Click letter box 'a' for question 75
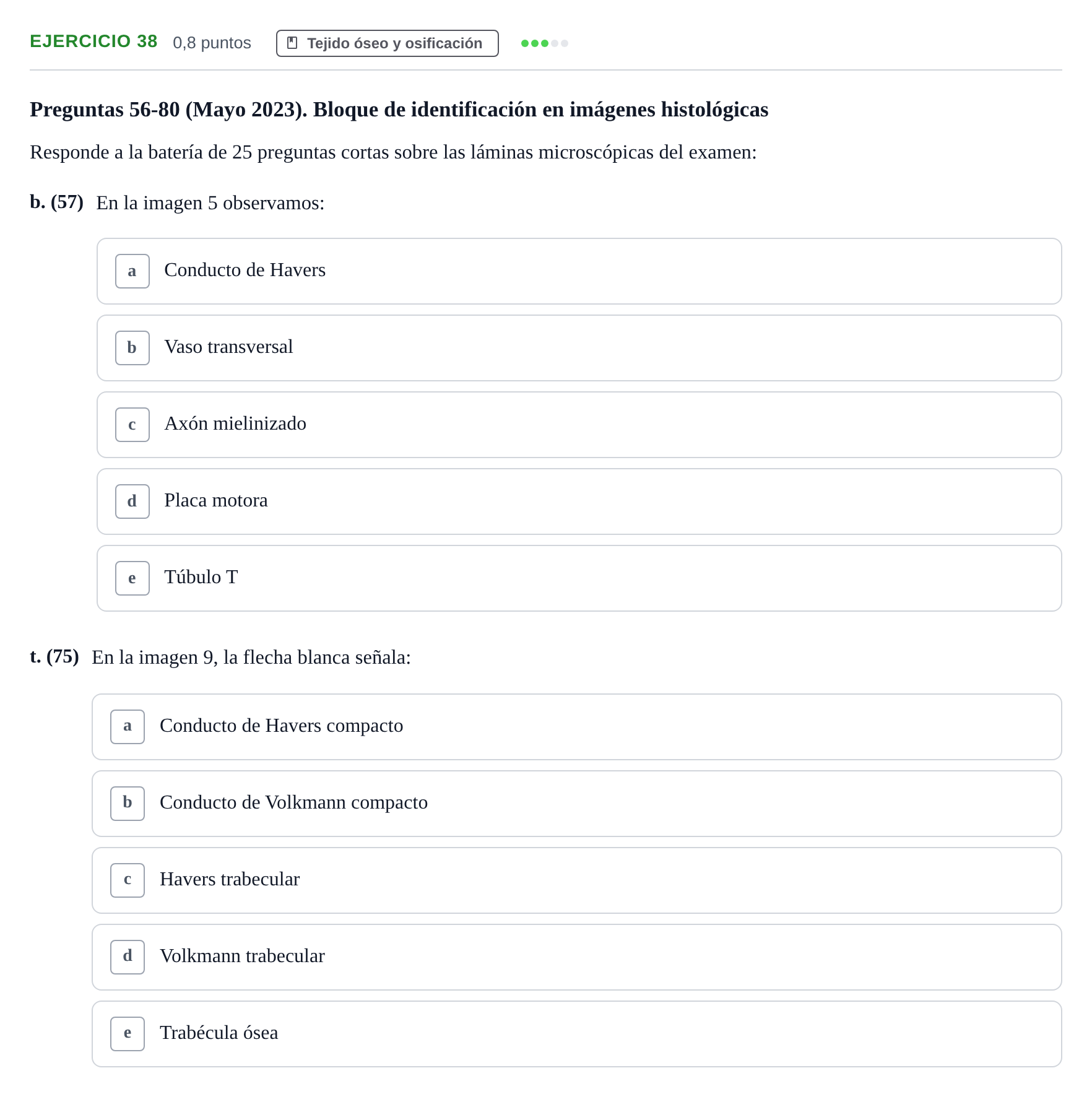Image resolution: width=1092 pixels, height=1107 pixels. [x=128, y=727]
